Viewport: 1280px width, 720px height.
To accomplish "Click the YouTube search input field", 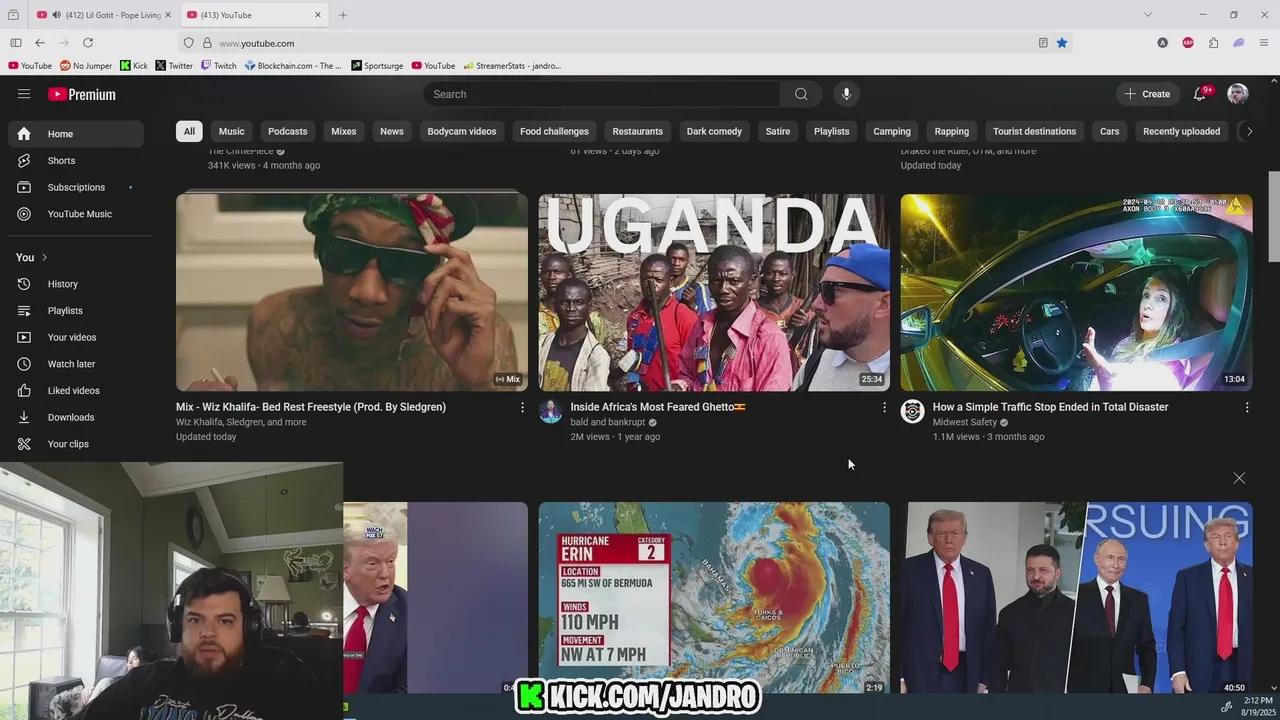I will (602, 94).
